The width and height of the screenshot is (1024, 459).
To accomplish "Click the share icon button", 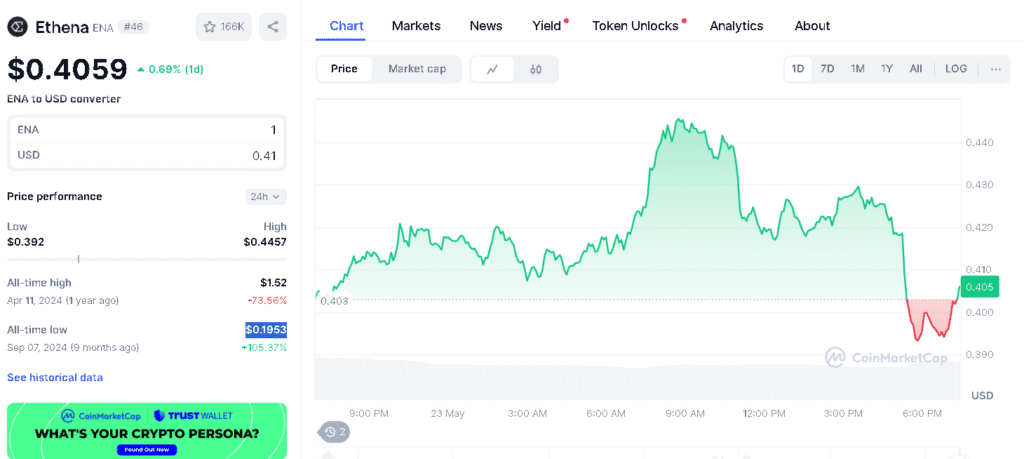I will 273,27.
